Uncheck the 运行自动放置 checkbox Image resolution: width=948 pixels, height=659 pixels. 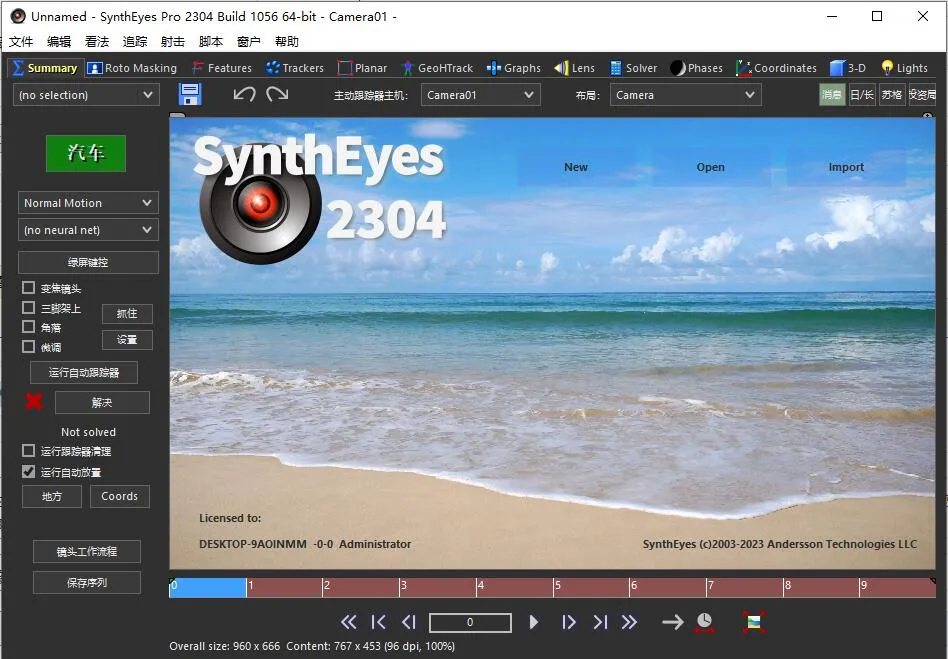29,471
